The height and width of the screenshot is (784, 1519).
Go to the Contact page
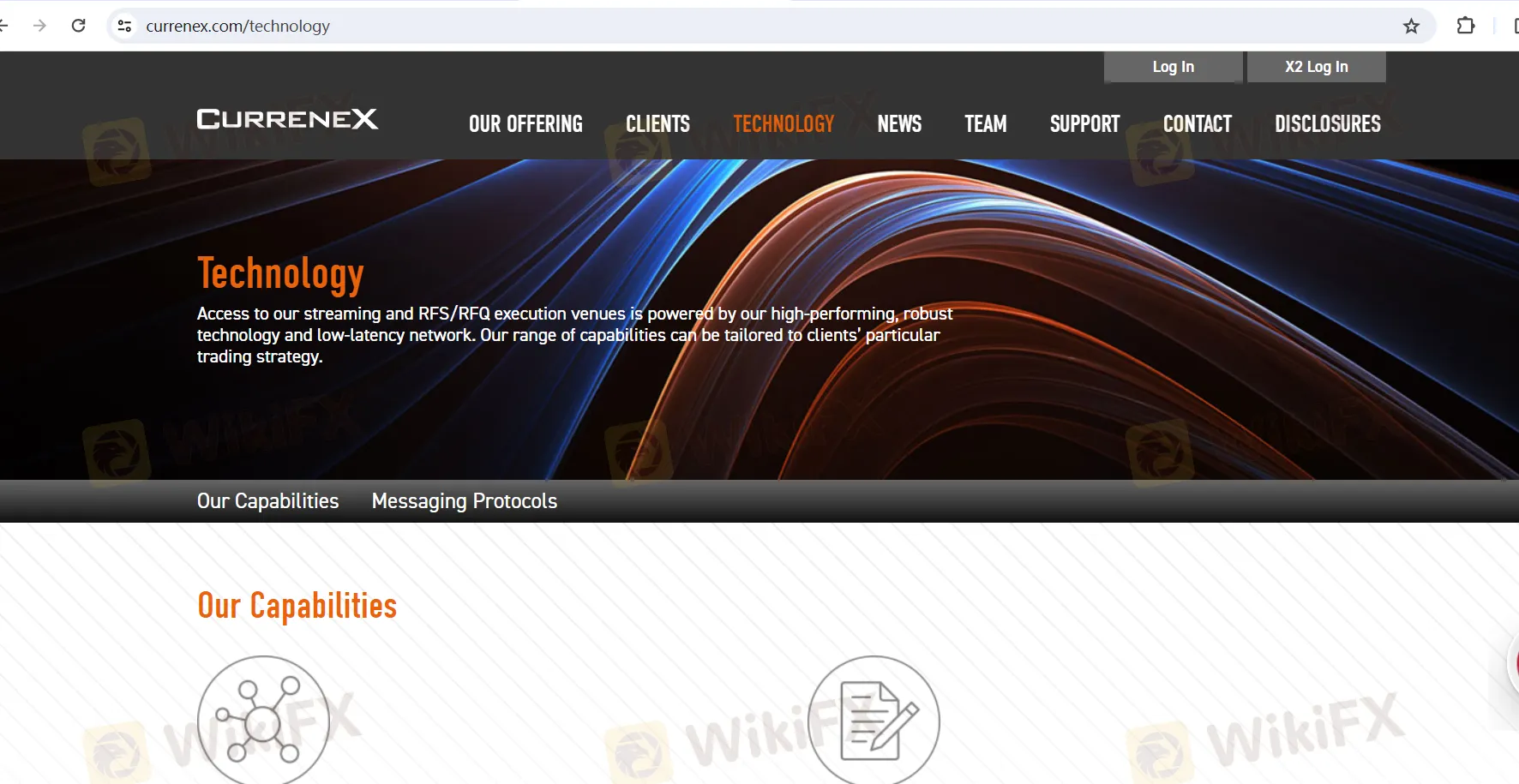coord(1197,124)
